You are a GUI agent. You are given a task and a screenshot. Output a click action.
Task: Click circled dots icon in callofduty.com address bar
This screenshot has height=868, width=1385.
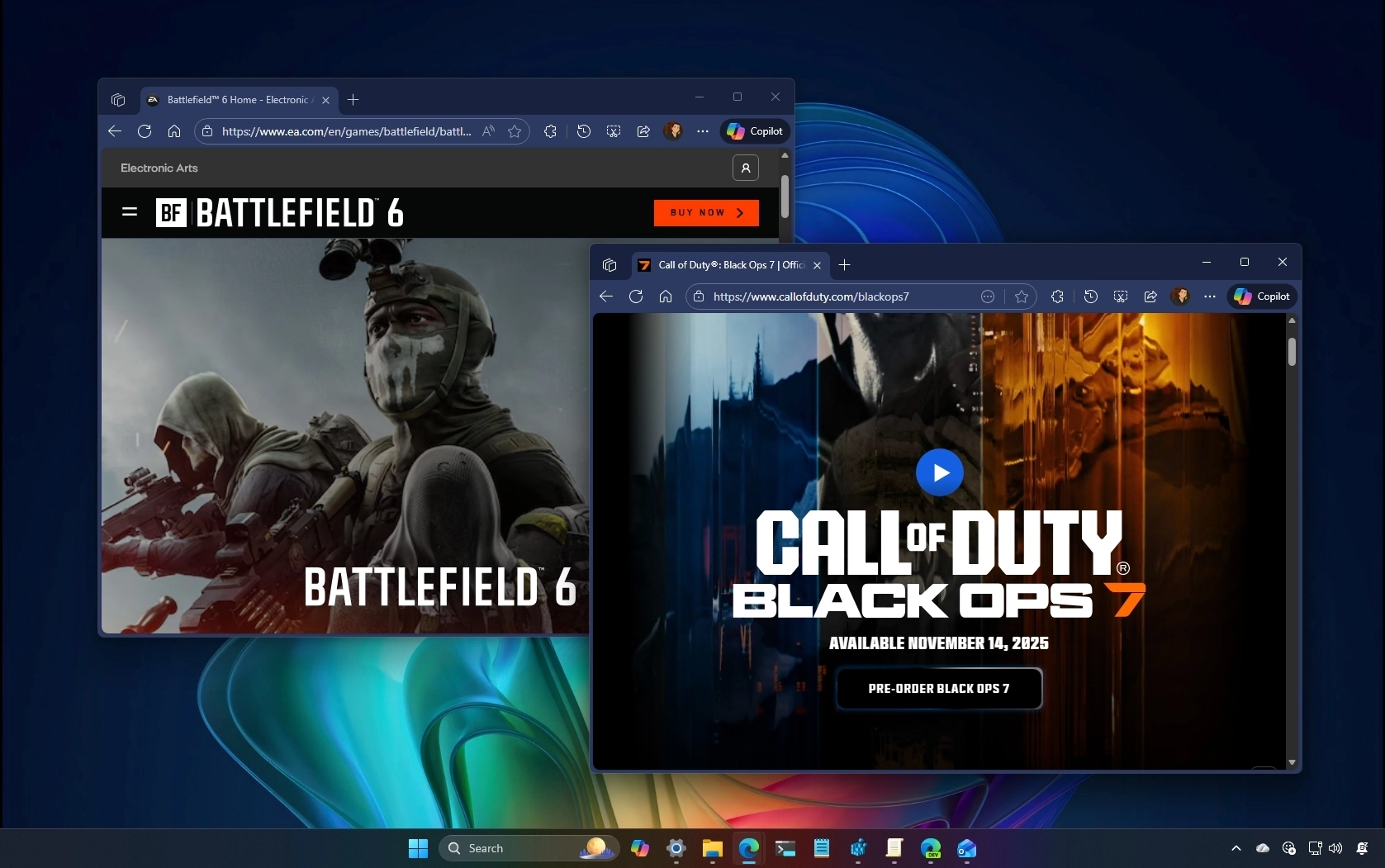(988, 296)
